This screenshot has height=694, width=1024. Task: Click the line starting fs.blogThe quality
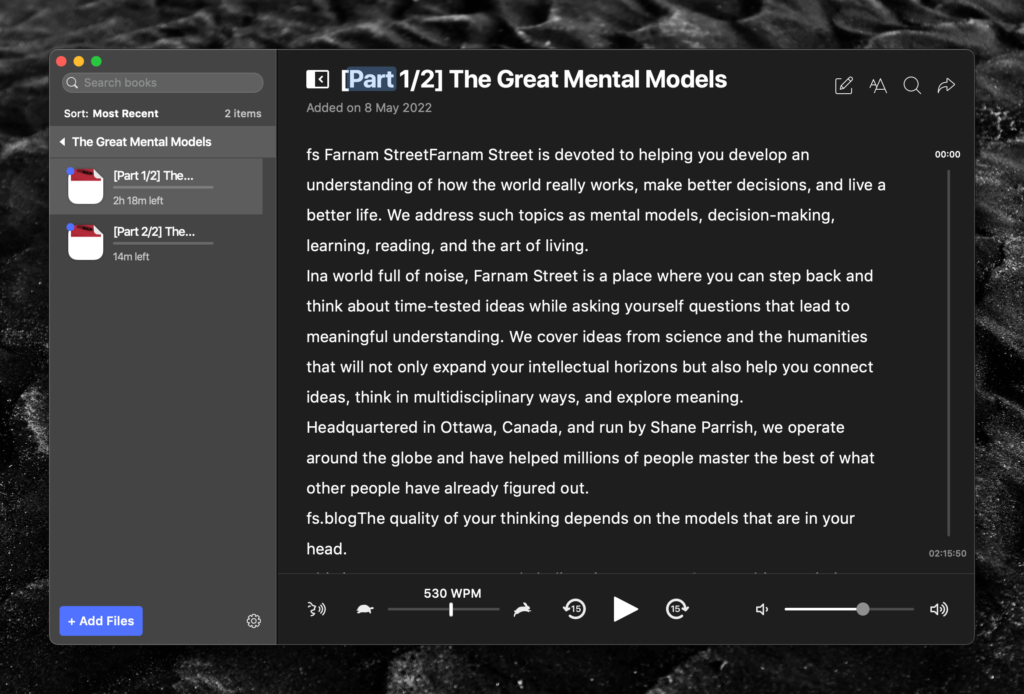point(581,518)
